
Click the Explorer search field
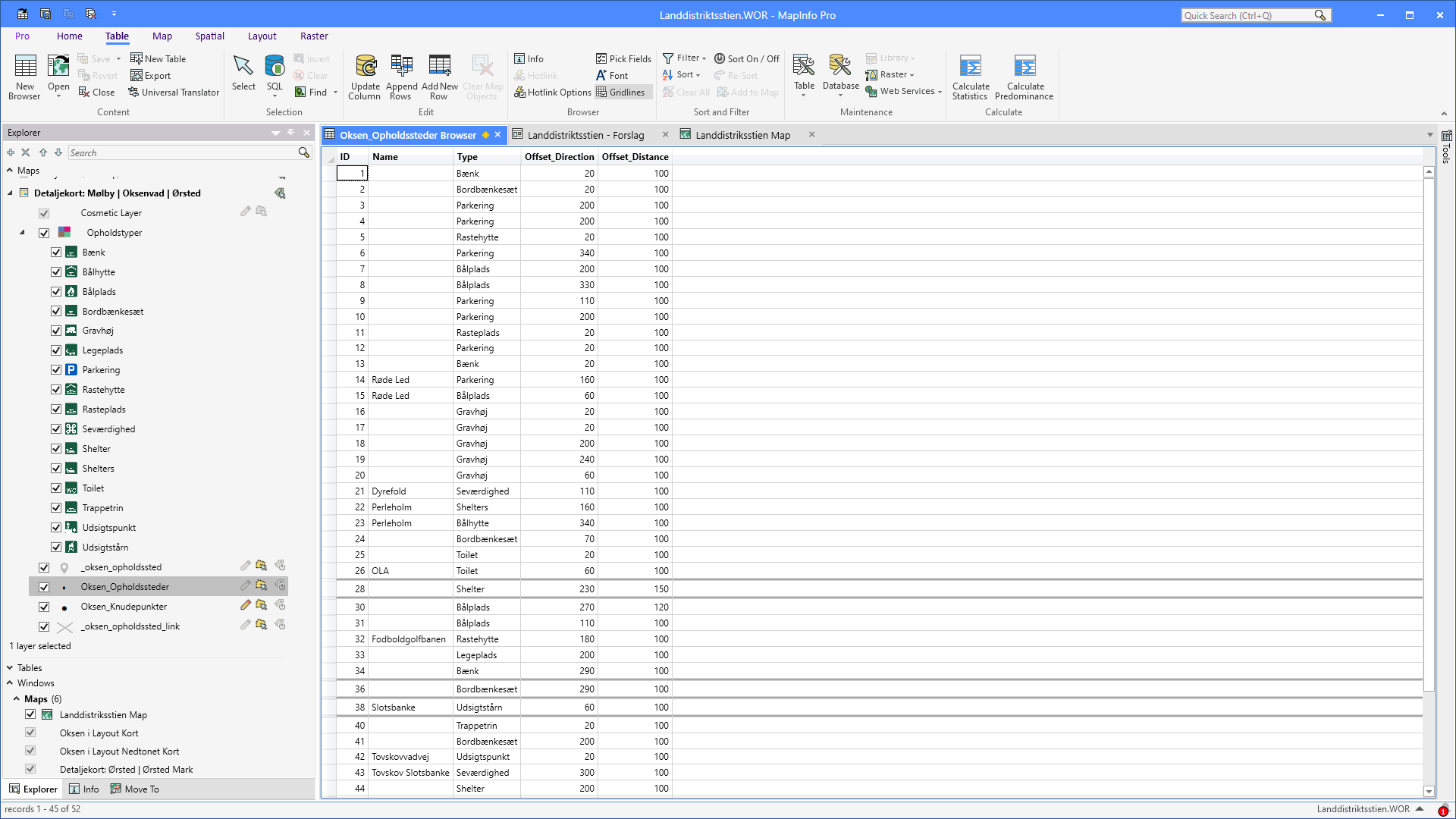click(x=182, y=153)
